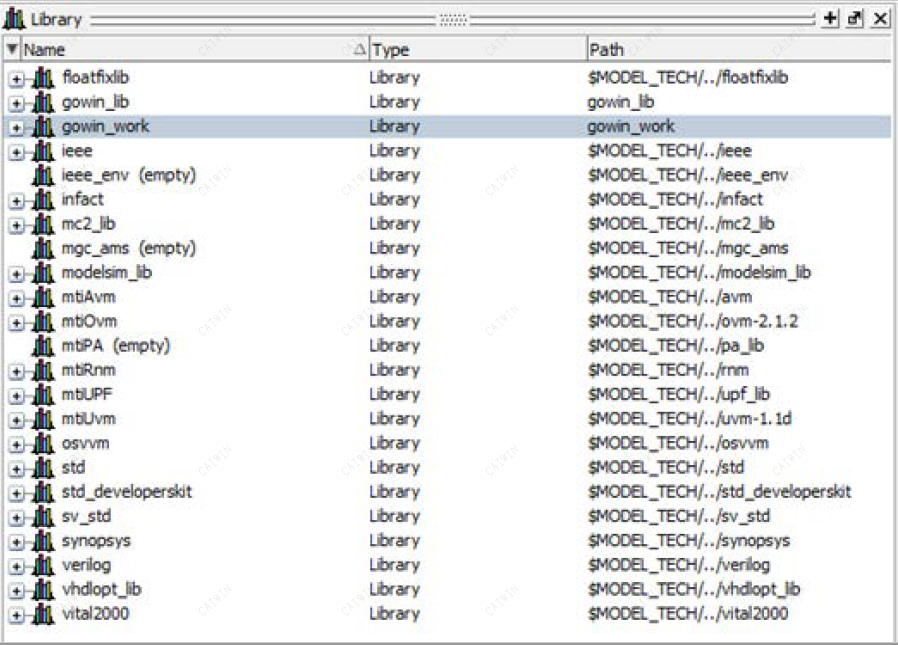Select the path cell $MODEL_TECH/../pa_lib
The height and width of the screenshot is (645, 898).
click(676, 346)
